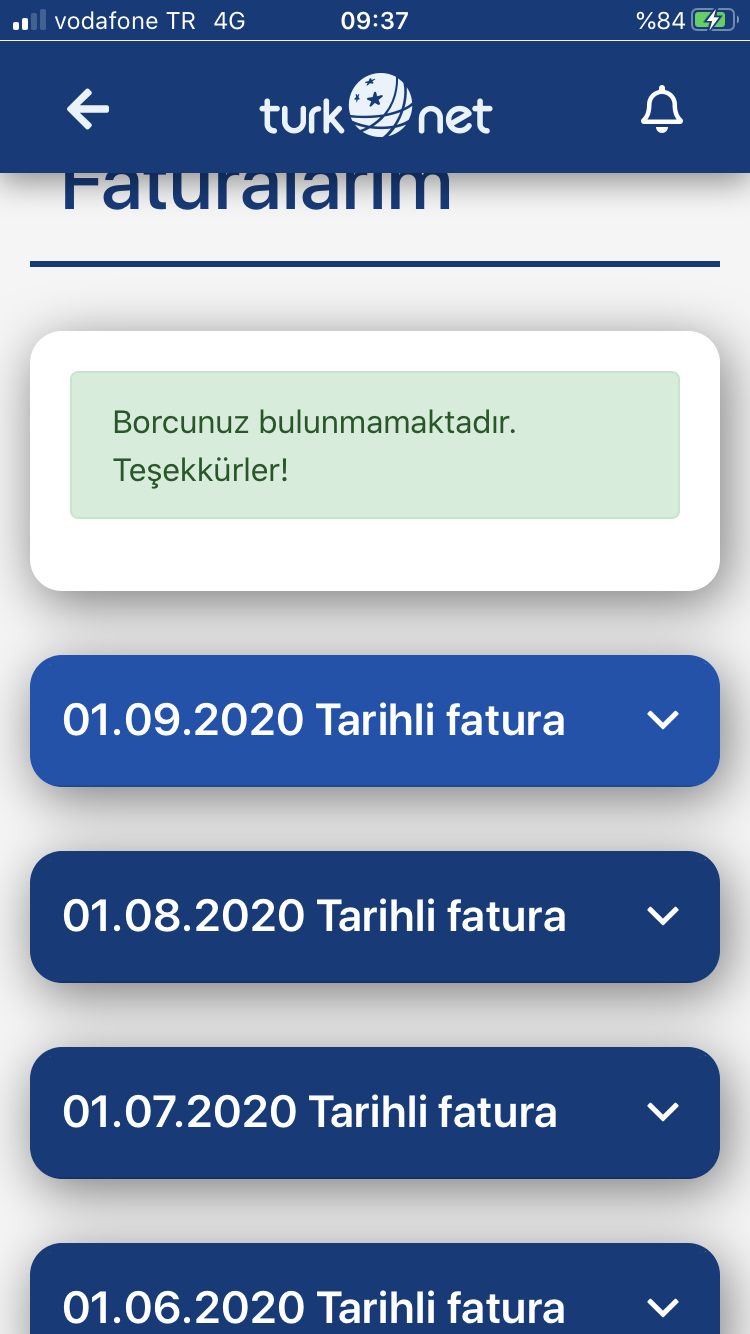750x1334 pixels.
Task: Tap the cellular signal strength bars
Action: 29,20
